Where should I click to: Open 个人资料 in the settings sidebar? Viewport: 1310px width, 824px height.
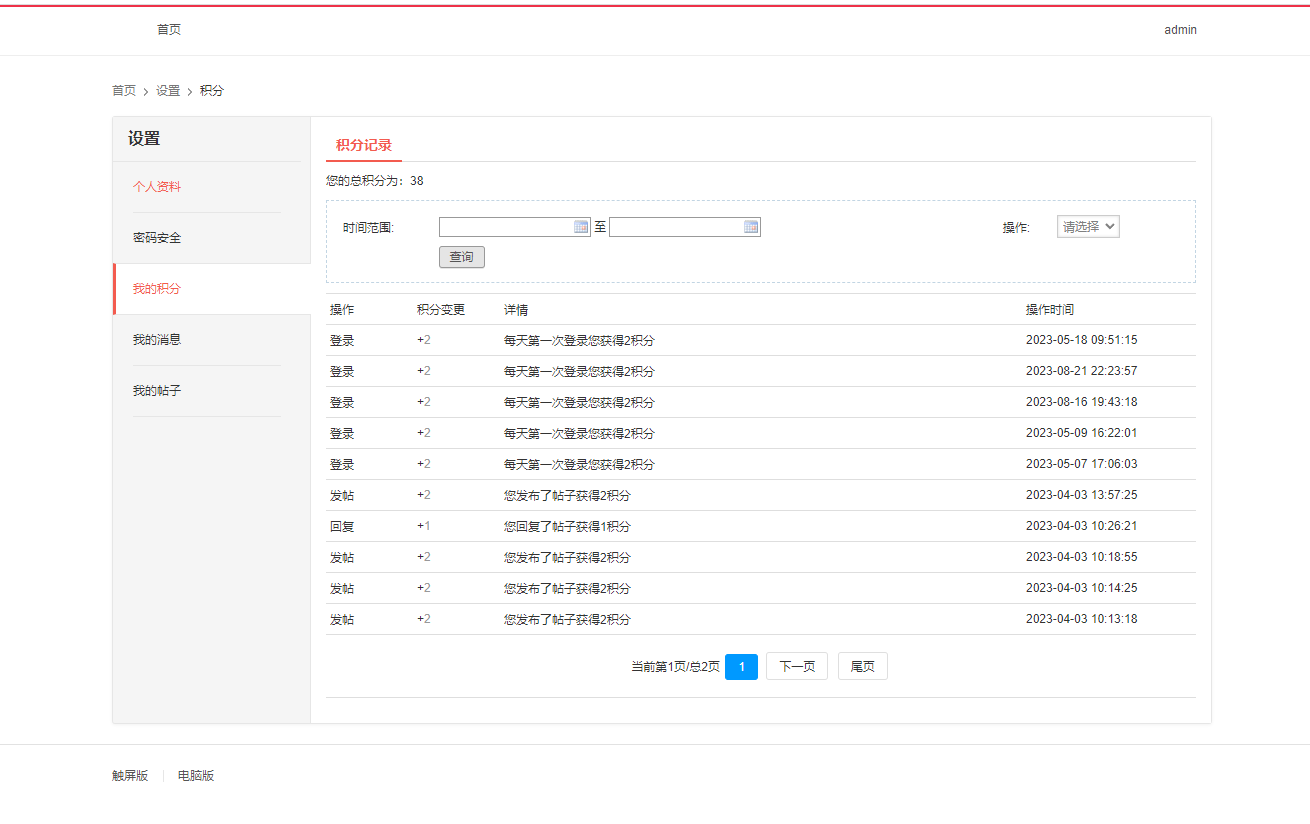pyautogui.click(x=155, y=186)
